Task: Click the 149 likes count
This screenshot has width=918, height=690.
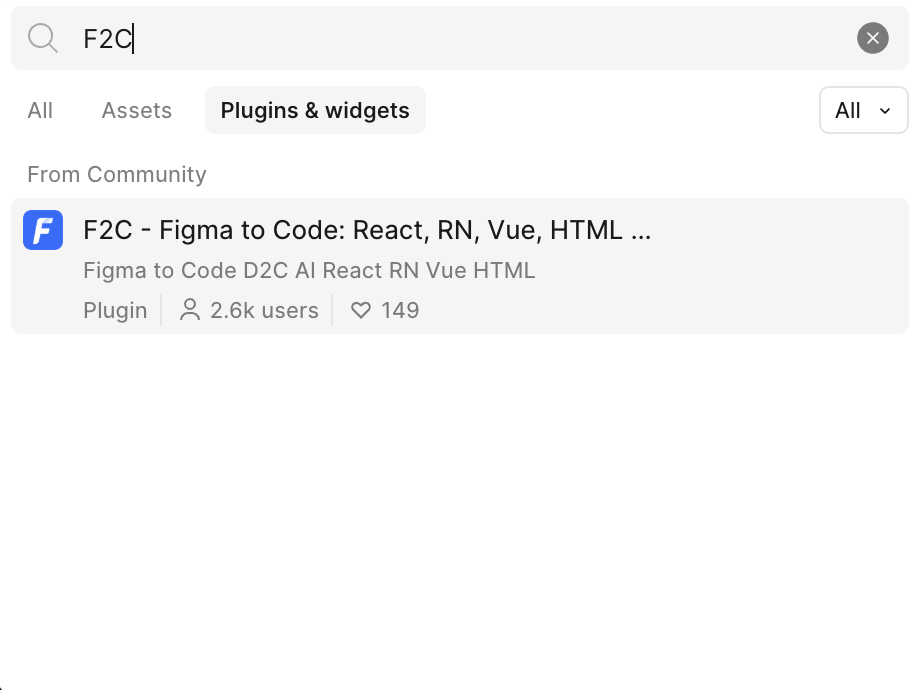Action: click(x=400, y=310)
